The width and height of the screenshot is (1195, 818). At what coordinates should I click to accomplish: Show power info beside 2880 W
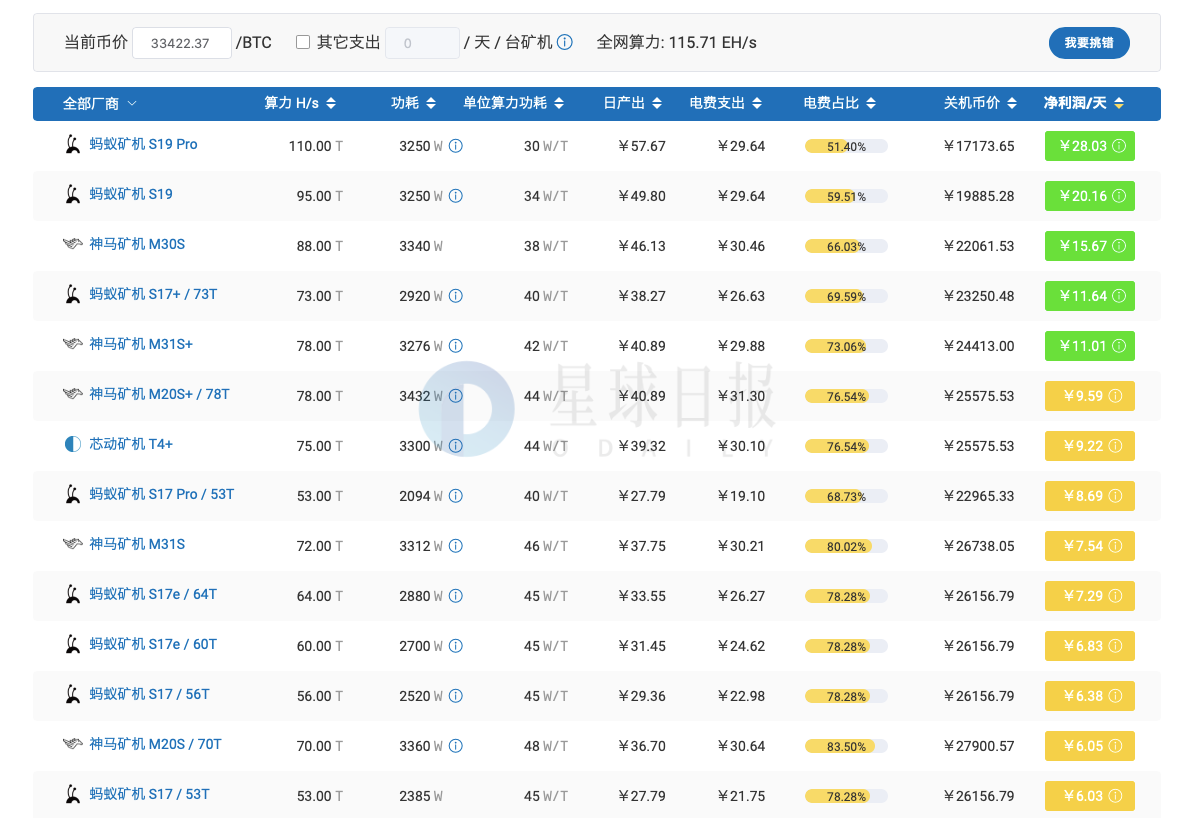coord(456,595)
